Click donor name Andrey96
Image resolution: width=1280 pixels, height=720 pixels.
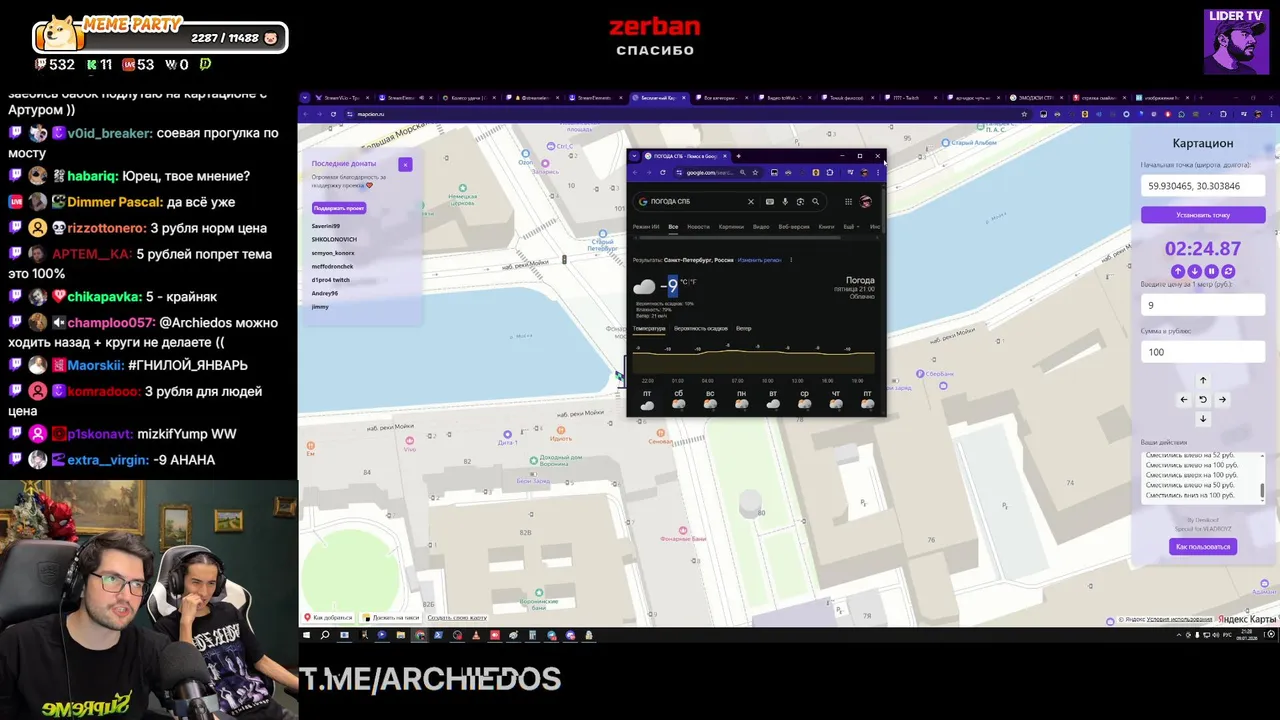(x=325, y=293)
